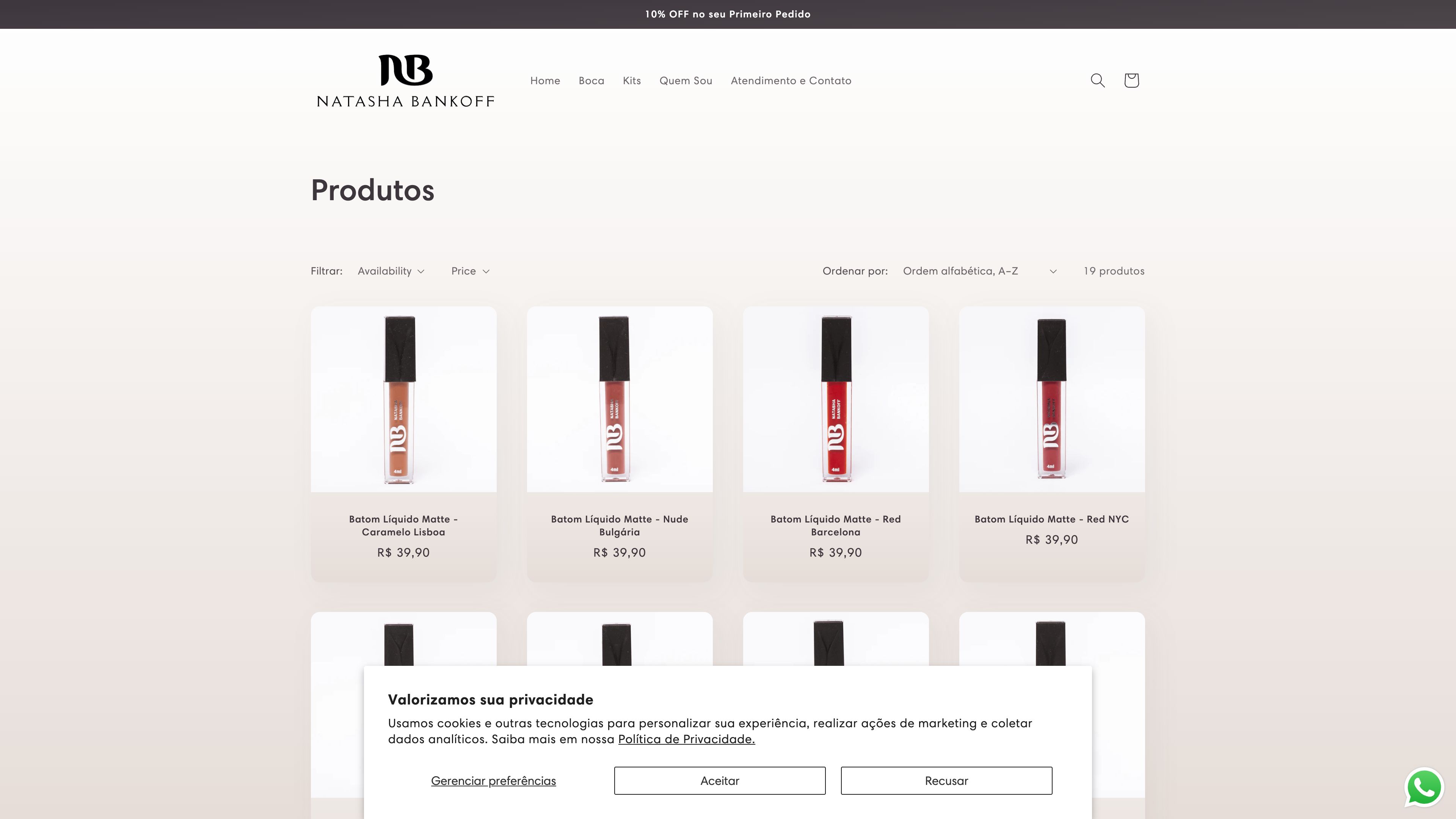Open Gerenciar preferências link
This screenshot has width=1456, height=819.
pyautogui.click(x=493, y=781)
